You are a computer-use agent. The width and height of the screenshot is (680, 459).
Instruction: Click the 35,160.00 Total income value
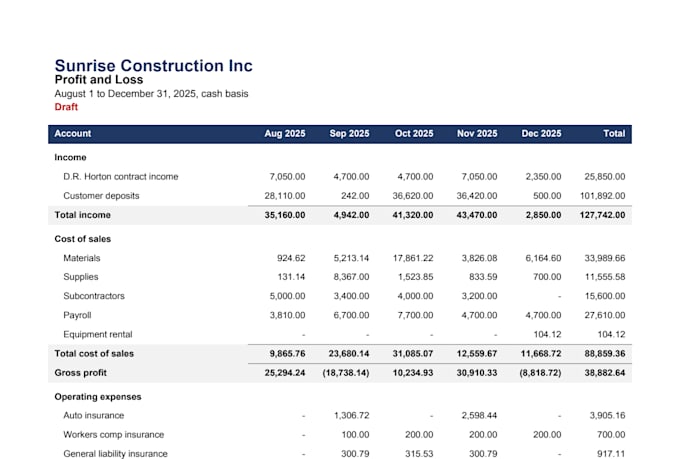(x=285, y=215)
